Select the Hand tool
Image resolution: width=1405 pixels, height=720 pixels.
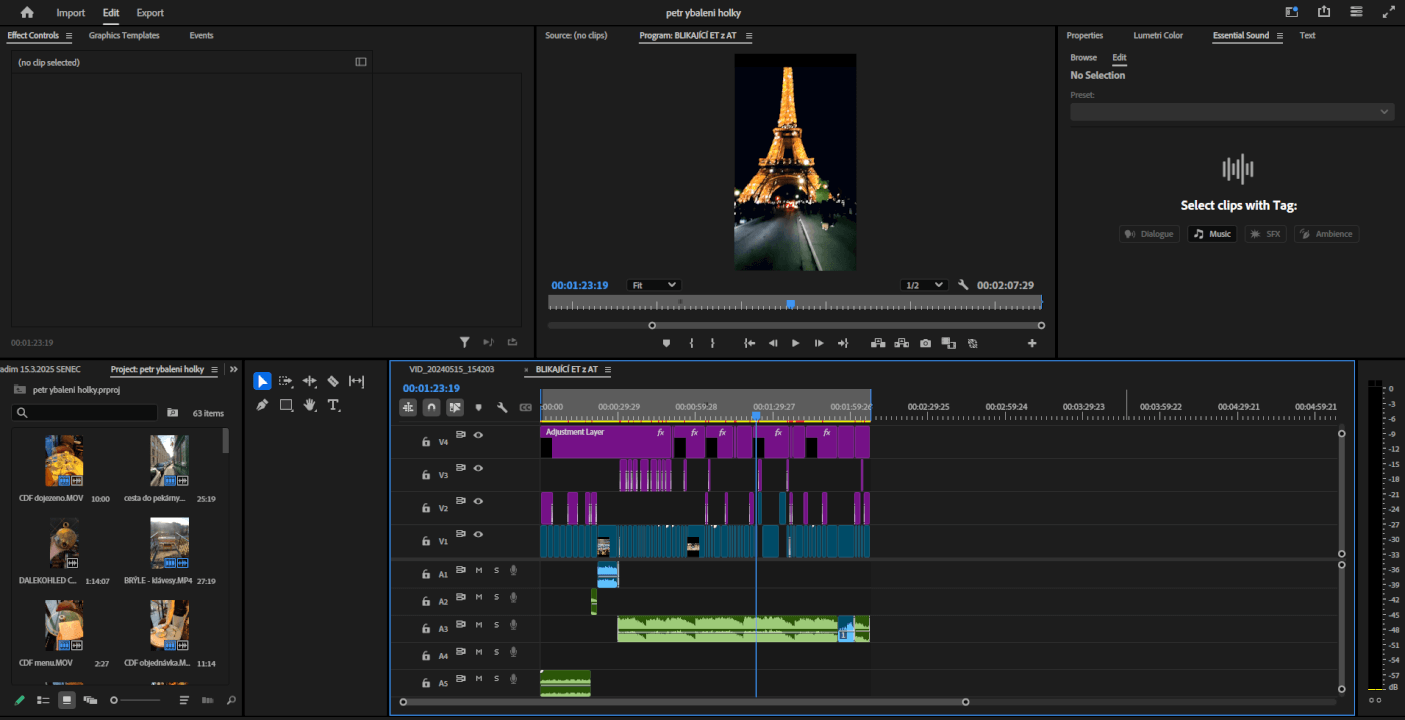310,405
